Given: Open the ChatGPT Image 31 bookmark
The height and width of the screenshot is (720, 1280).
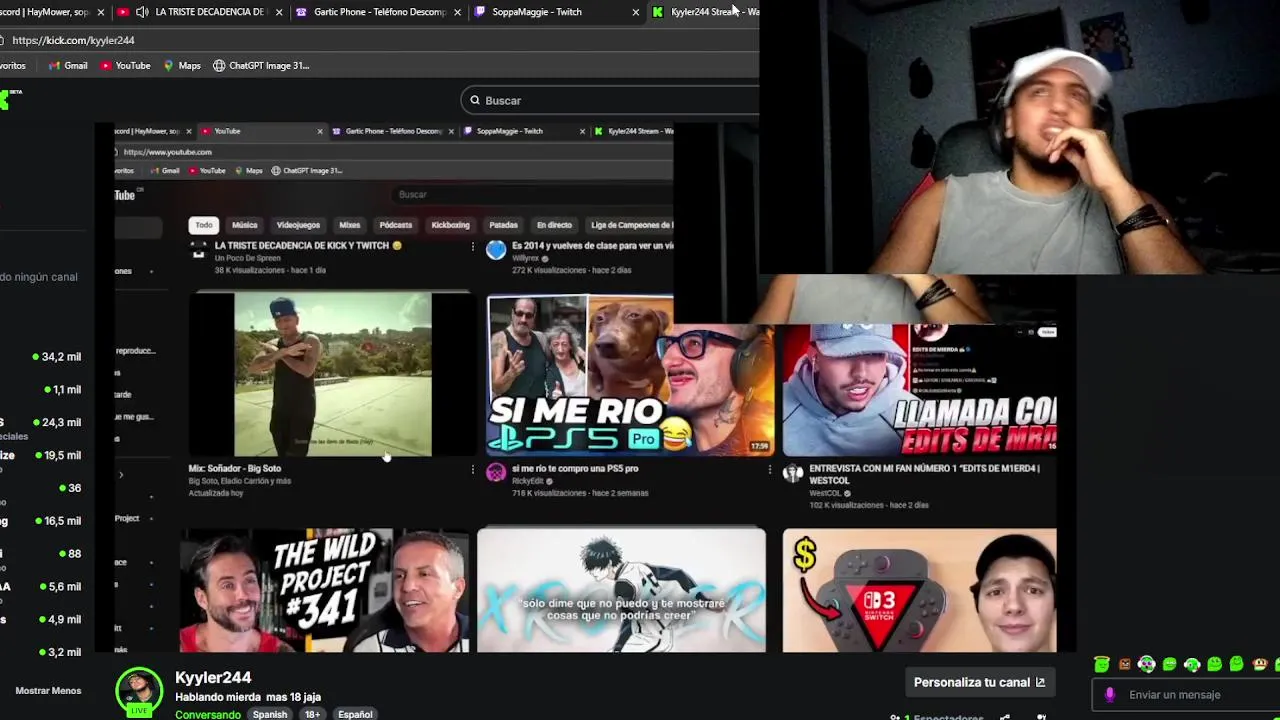Looking at the screenshot, I should [261, 65].
